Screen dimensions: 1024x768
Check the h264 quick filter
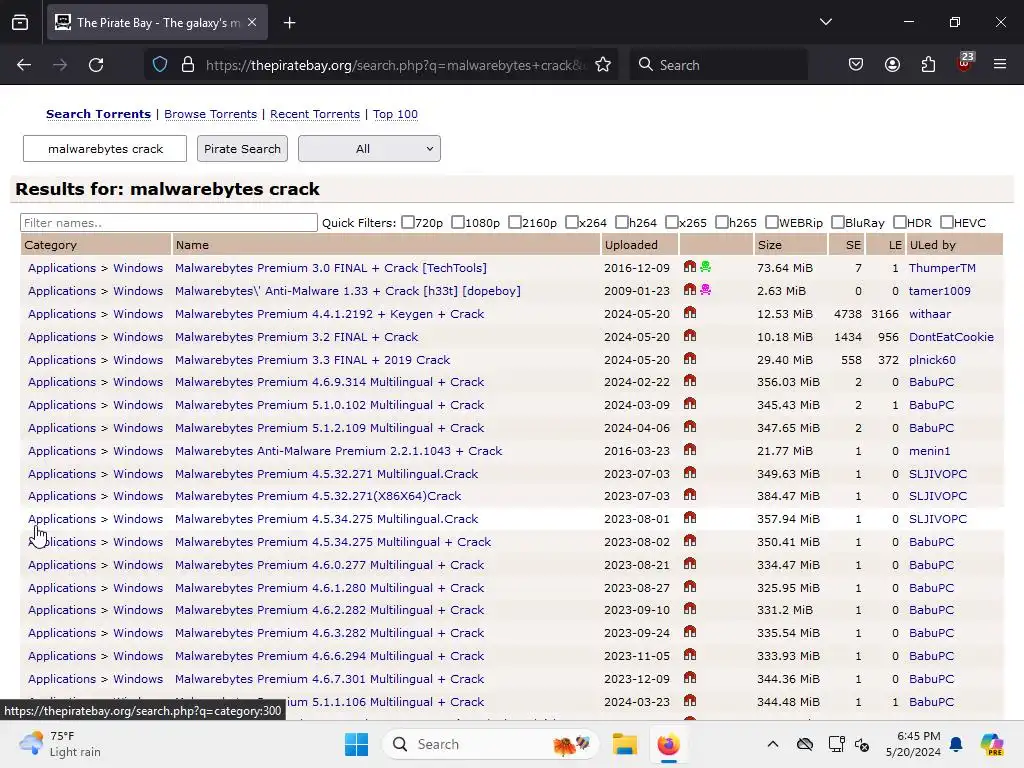(622, 222)
